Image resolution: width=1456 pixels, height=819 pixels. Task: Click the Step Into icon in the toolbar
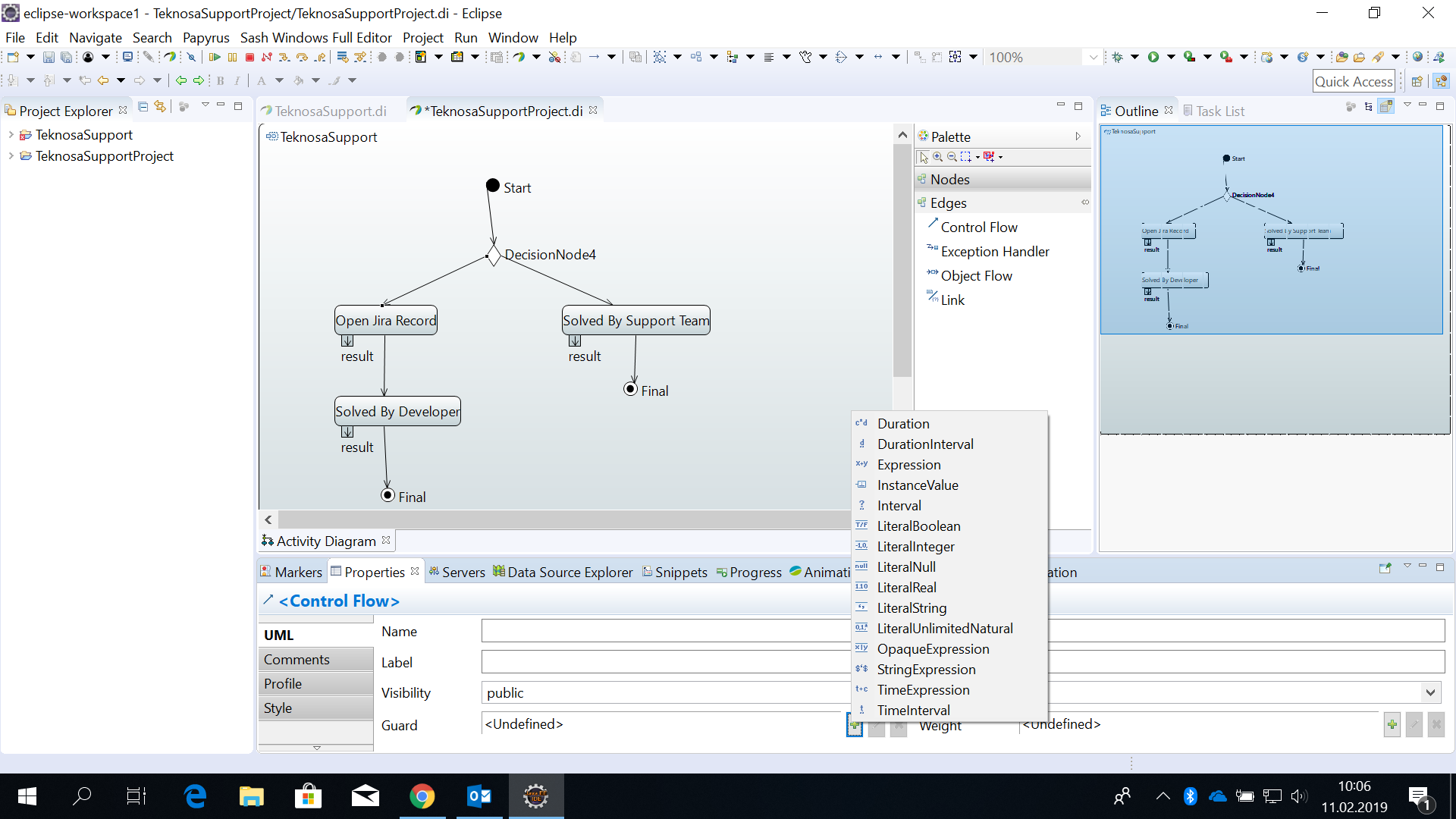tap(284, 57)
